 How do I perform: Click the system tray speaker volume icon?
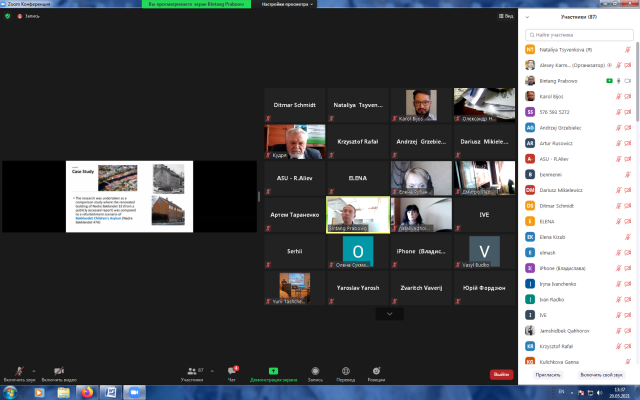point(600,393)
